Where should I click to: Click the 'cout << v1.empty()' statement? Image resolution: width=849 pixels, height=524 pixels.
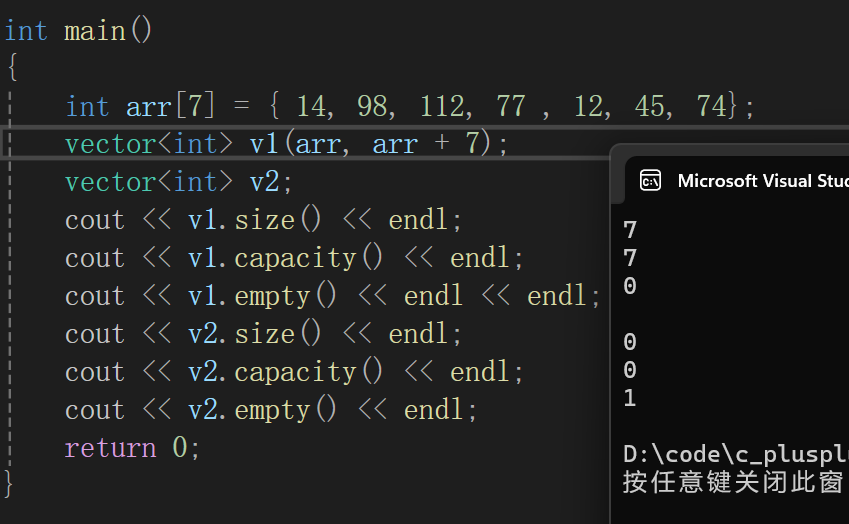(332, 296)
